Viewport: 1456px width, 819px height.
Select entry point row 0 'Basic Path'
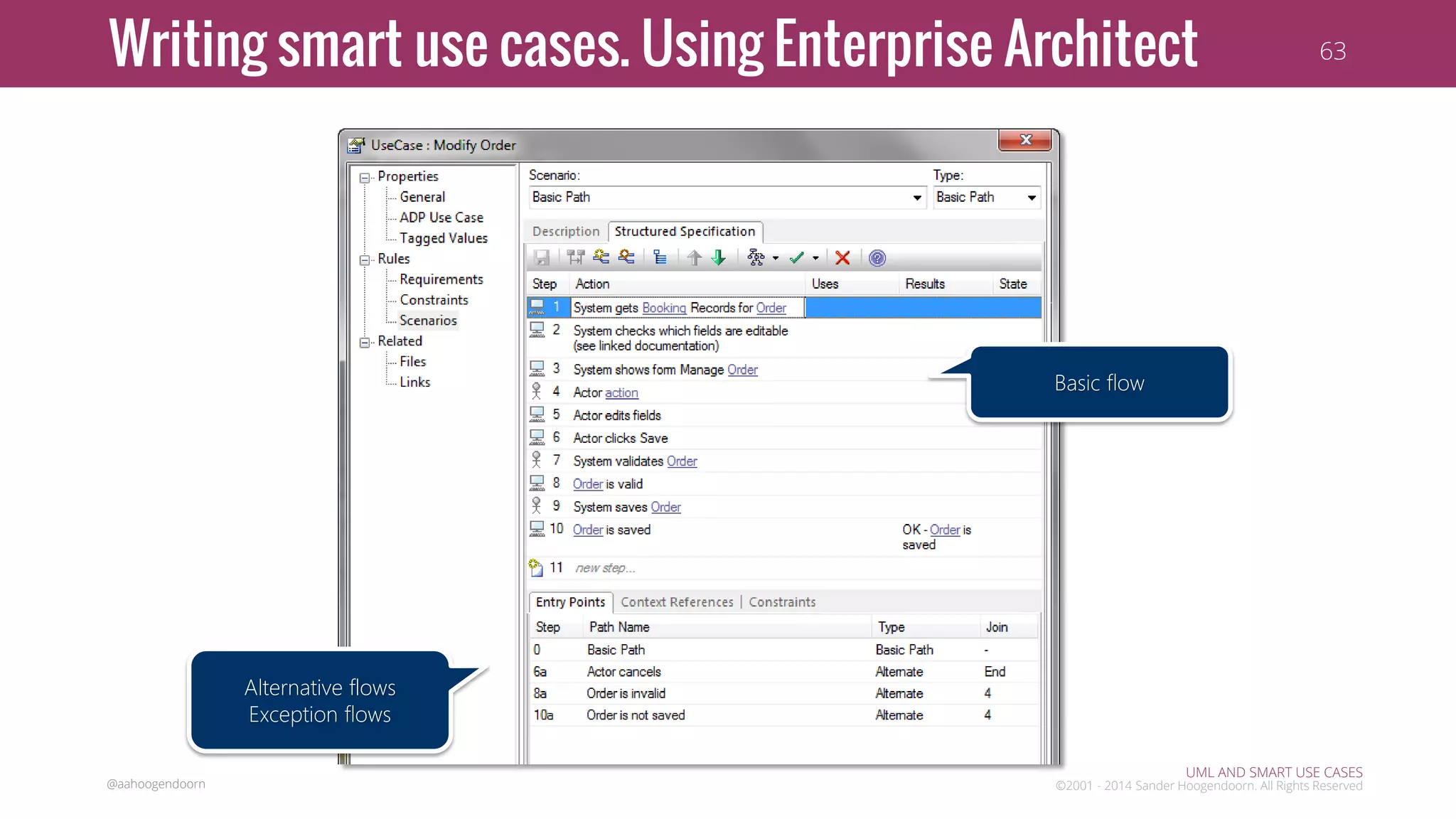pos(785,650)
